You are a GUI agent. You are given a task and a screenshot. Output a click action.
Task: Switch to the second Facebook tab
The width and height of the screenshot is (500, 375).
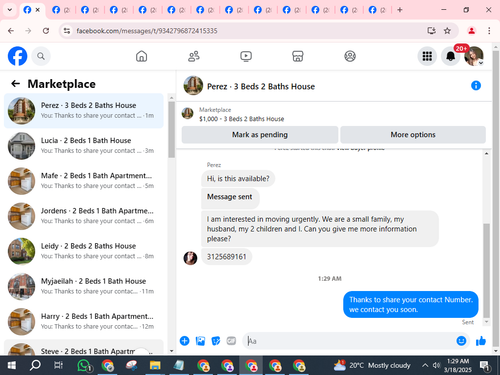tap(61, 10)
